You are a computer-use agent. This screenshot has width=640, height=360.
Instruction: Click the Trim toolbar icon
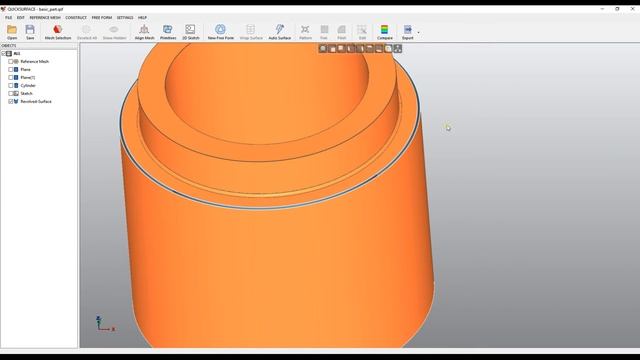point(324,32)
